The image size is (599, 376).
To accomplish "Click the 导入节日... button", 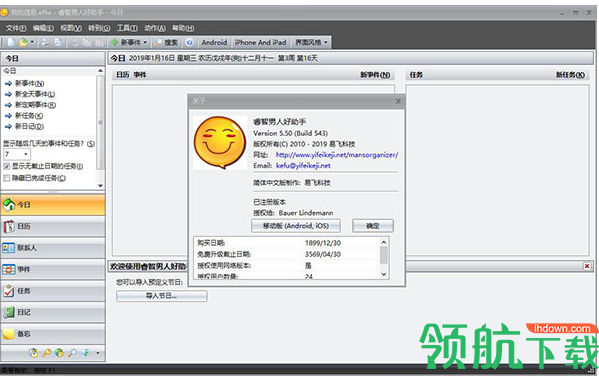I will (162, 296).
